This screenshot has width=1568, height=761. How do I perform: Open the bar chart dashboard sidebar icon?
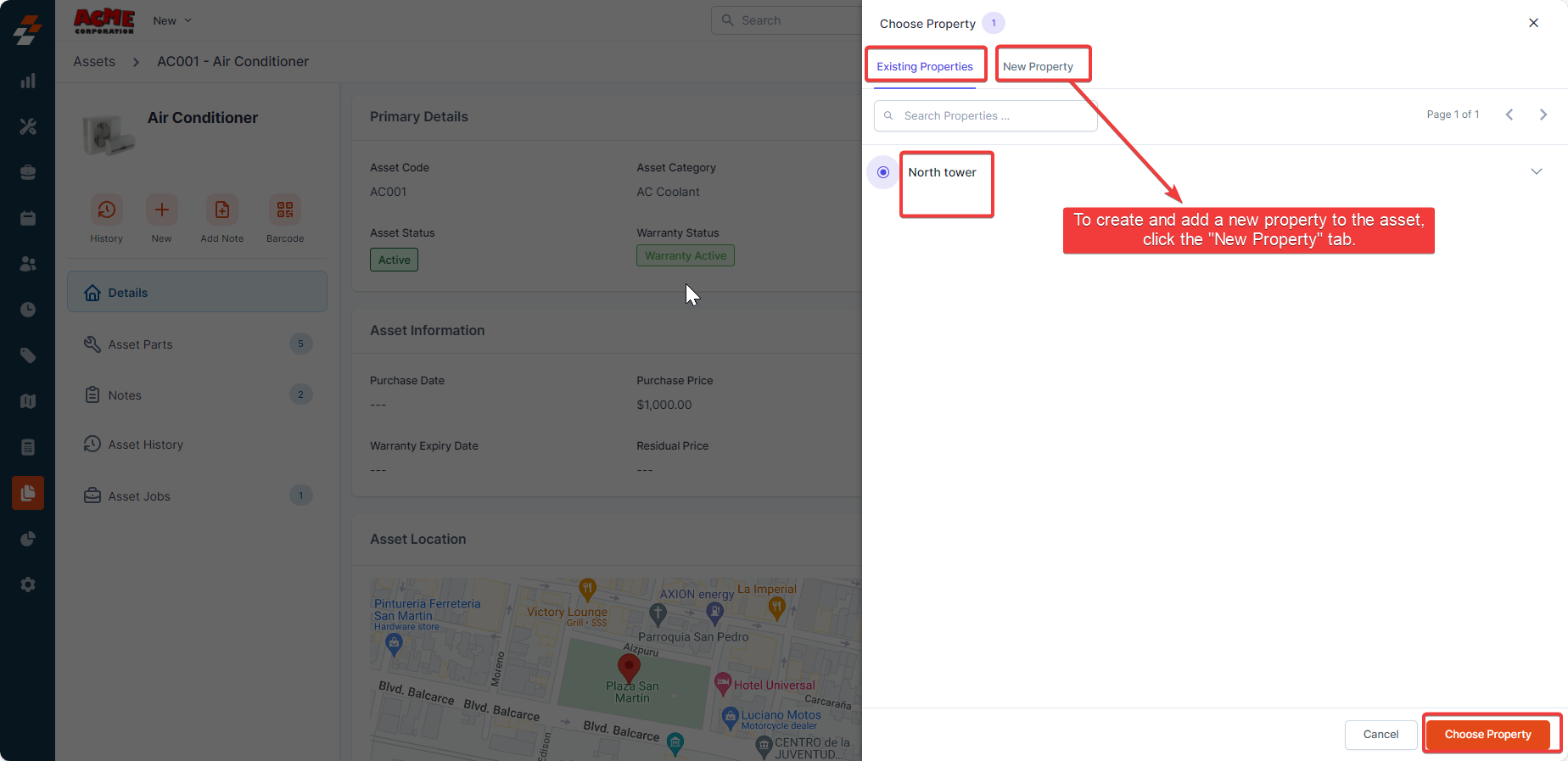tap(28, 81)
